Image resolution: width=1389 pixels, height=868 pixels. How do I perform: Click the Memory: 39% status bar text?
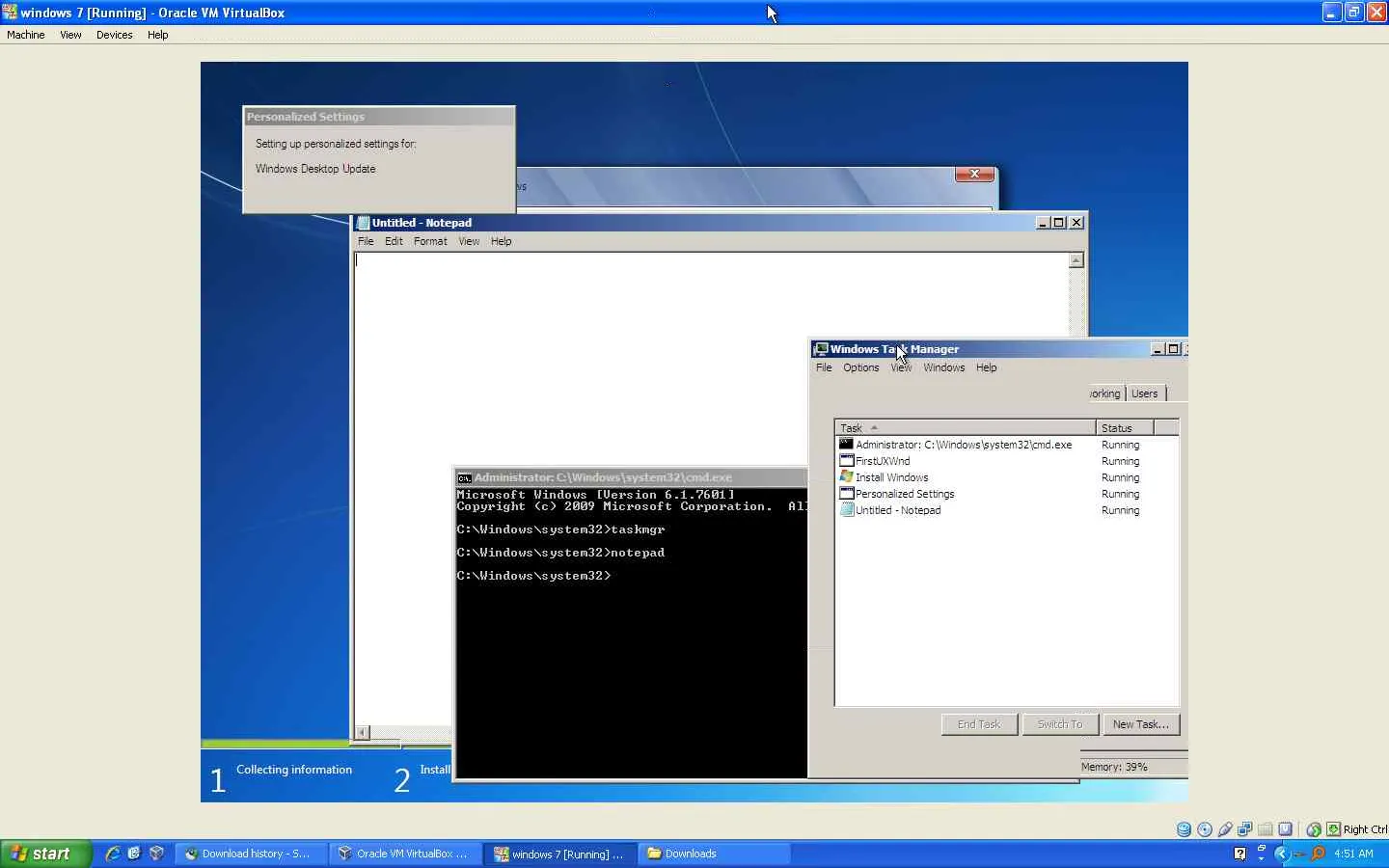coord(1114,767)
